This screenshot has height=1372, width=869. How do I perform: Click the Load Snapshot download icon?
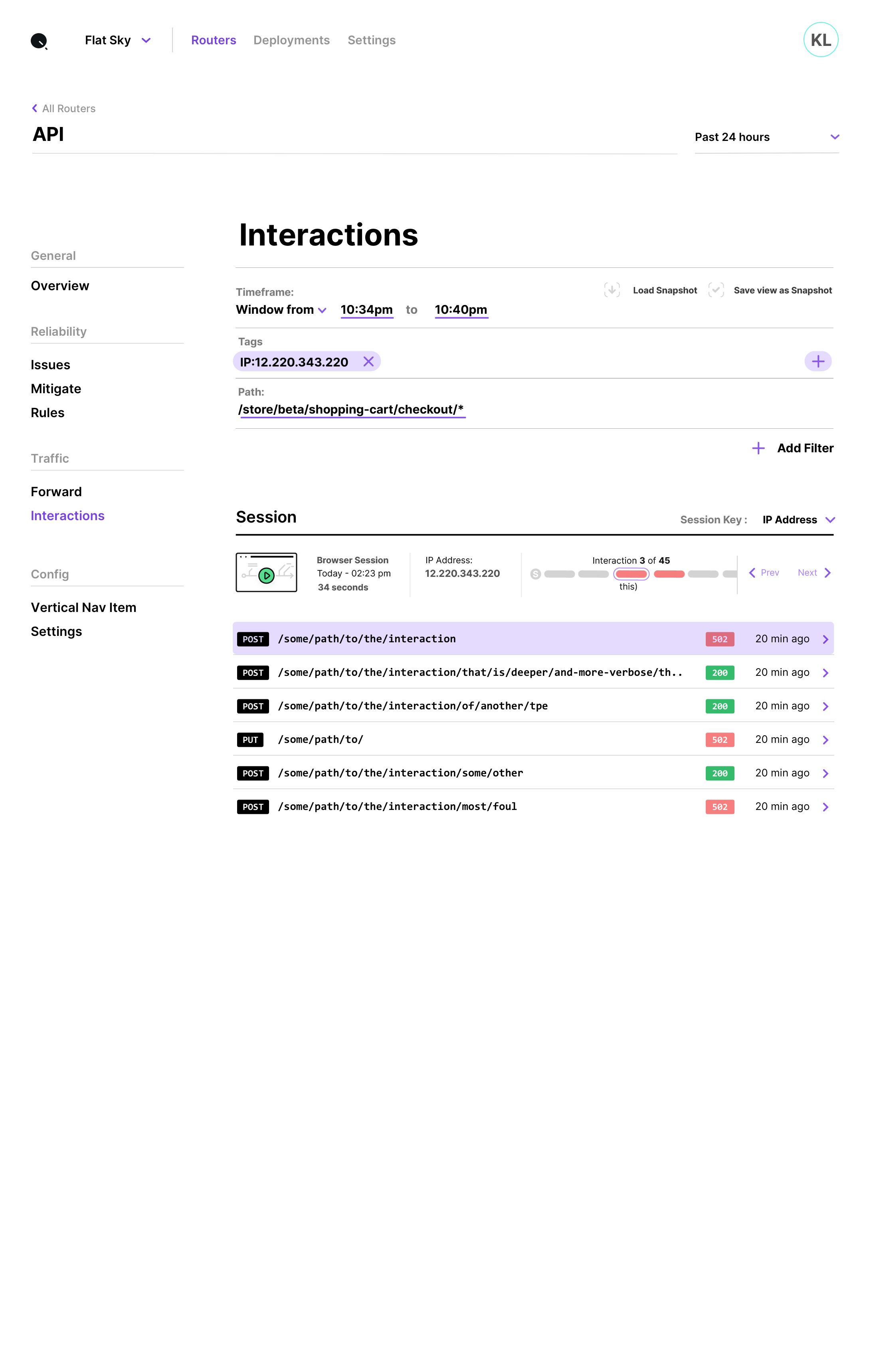[612, 290]
